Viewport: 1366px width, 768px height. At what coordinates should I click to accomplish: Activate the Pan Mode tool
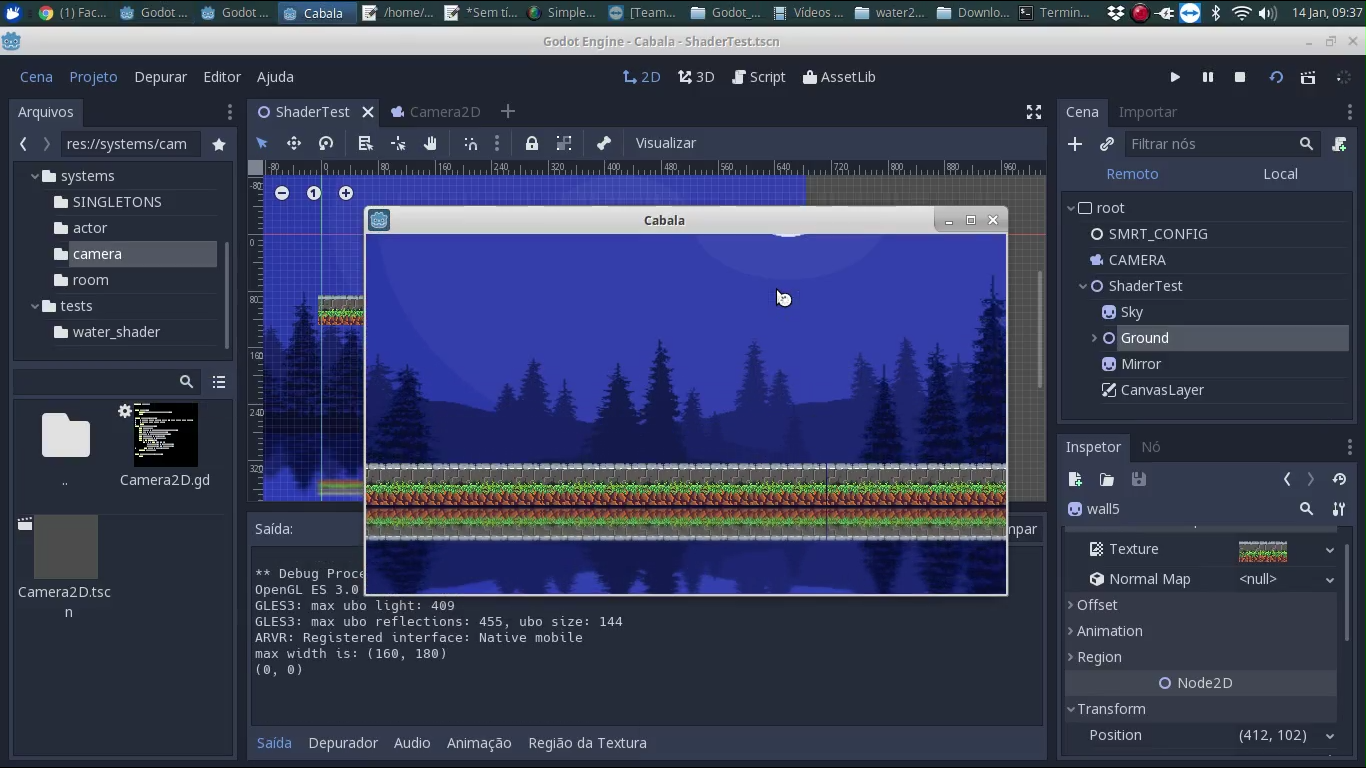coord(431,143)
